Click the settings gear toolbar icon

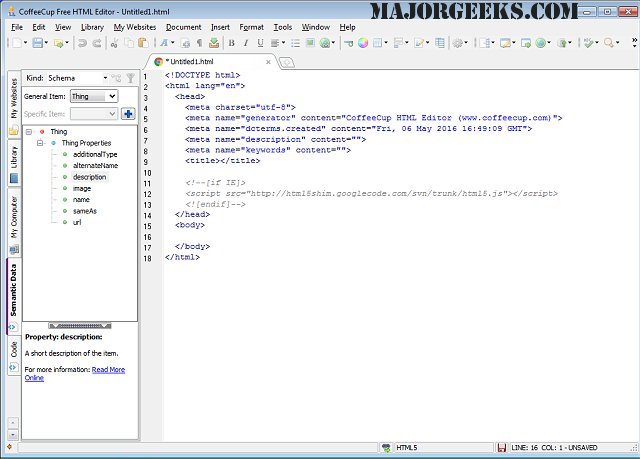[x=458, y=43]
